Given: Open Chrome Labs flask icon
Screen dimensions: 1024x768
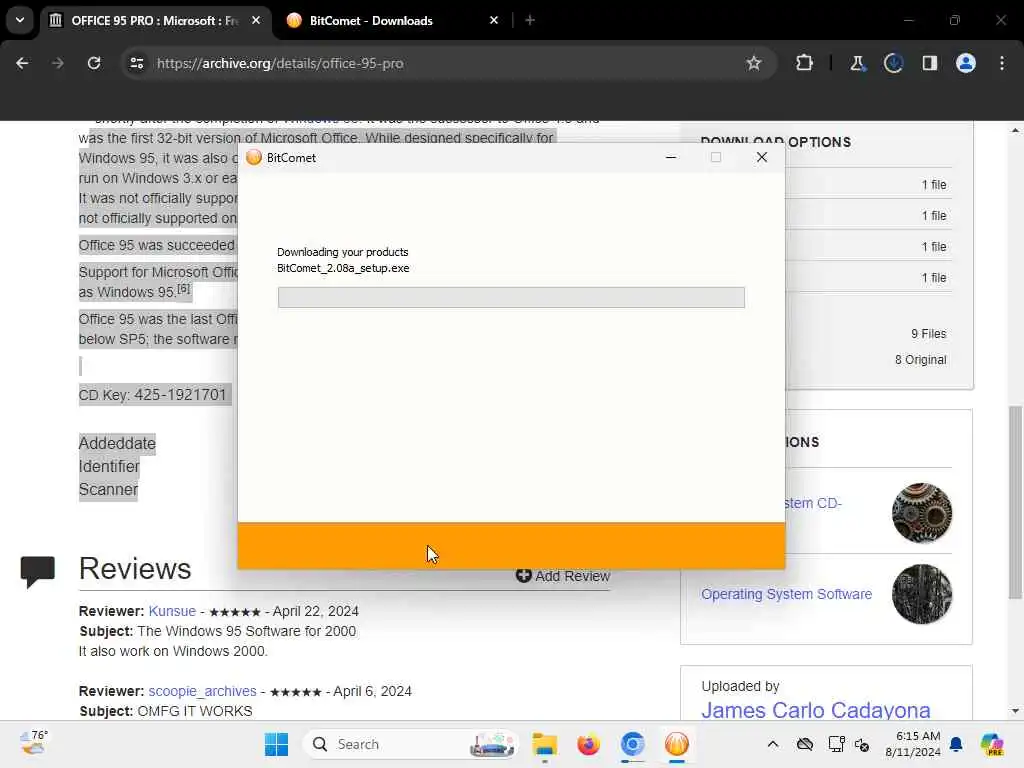Looking at the screenshot, I should tap(857, 63).
